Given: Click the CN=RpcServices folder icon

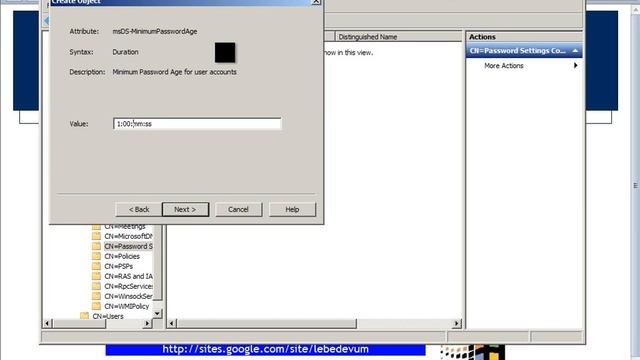Looking at the screenshot, I should [96, 286].
